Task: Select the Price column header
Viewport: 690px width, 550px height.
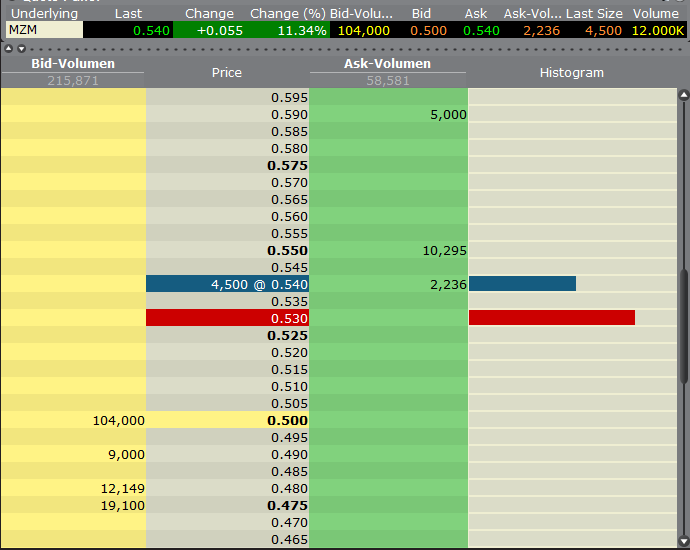Action: click(x=227, y=73)
